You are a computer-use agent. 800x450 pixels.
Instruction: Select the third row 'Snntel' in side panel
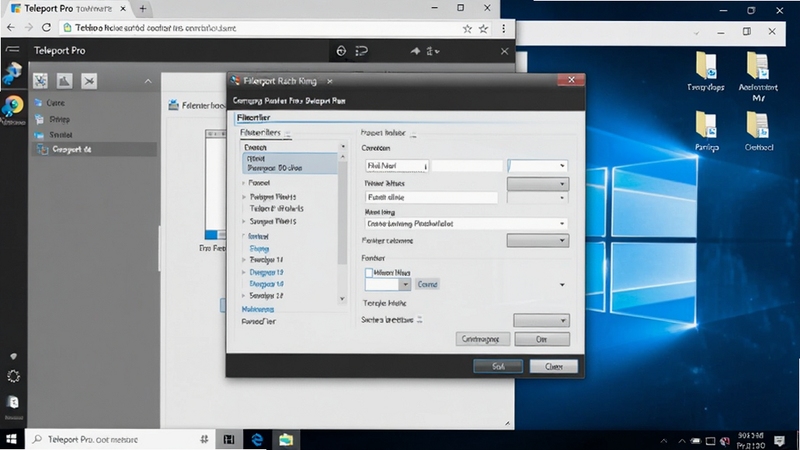(93, 135)
